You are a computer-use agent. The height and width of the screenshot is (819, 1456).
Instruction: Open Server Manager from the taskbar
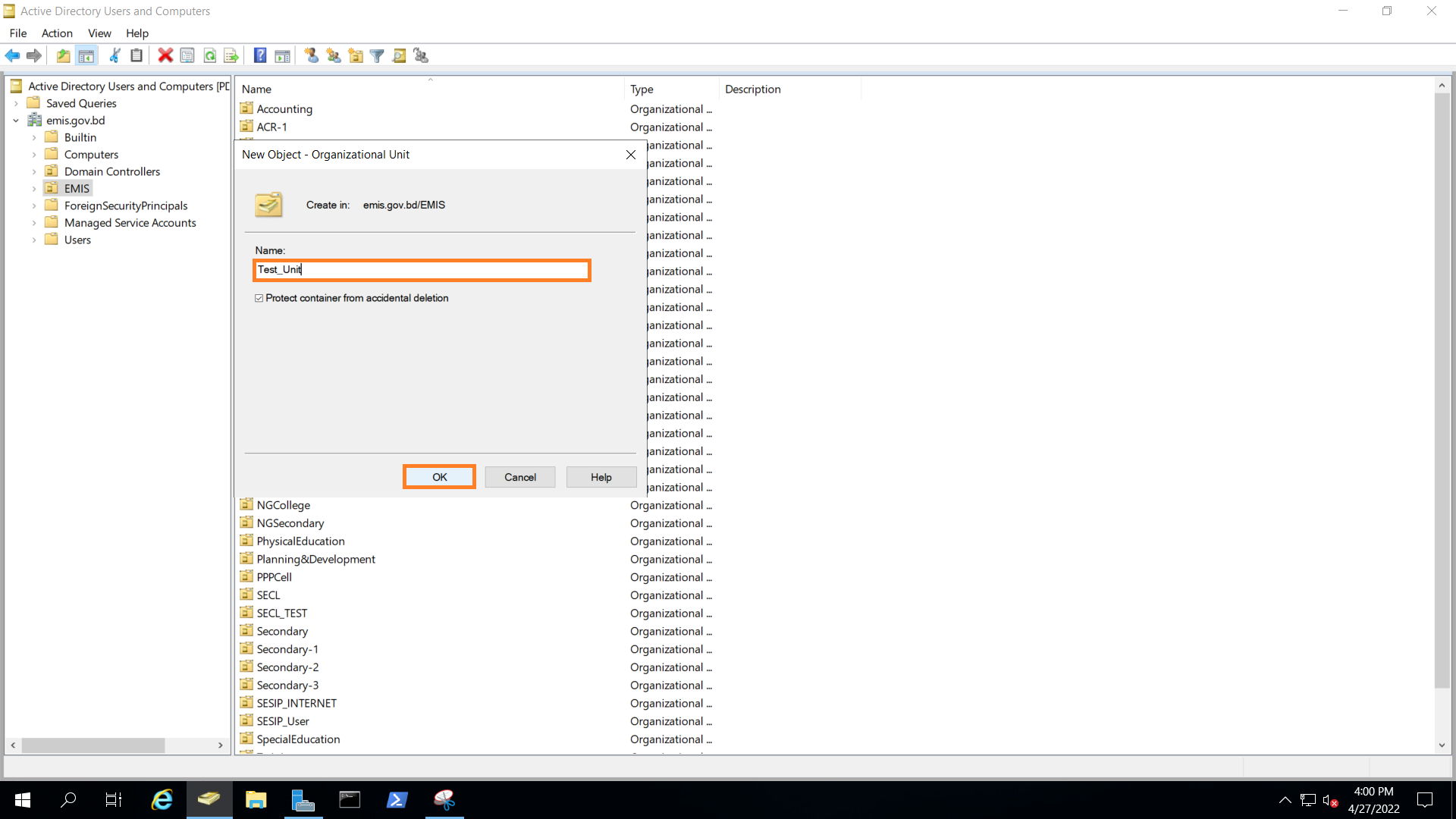point(303,799)
